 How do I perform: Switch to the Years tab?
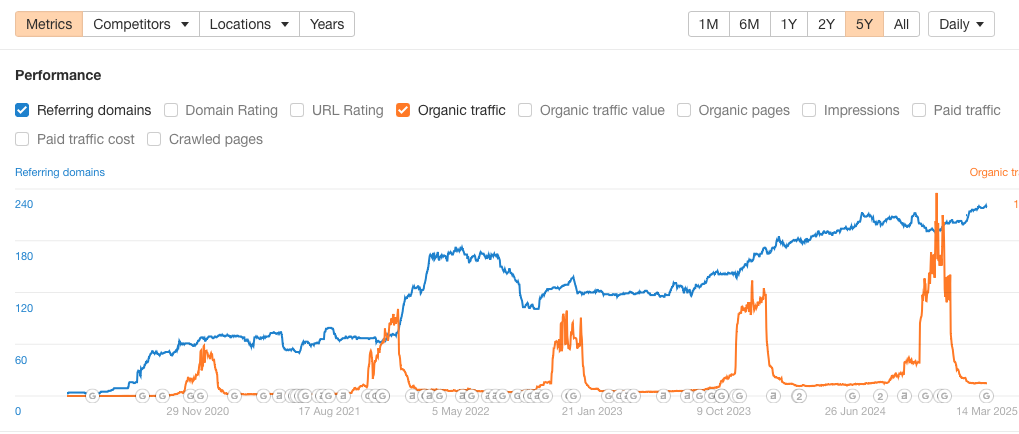327,24
